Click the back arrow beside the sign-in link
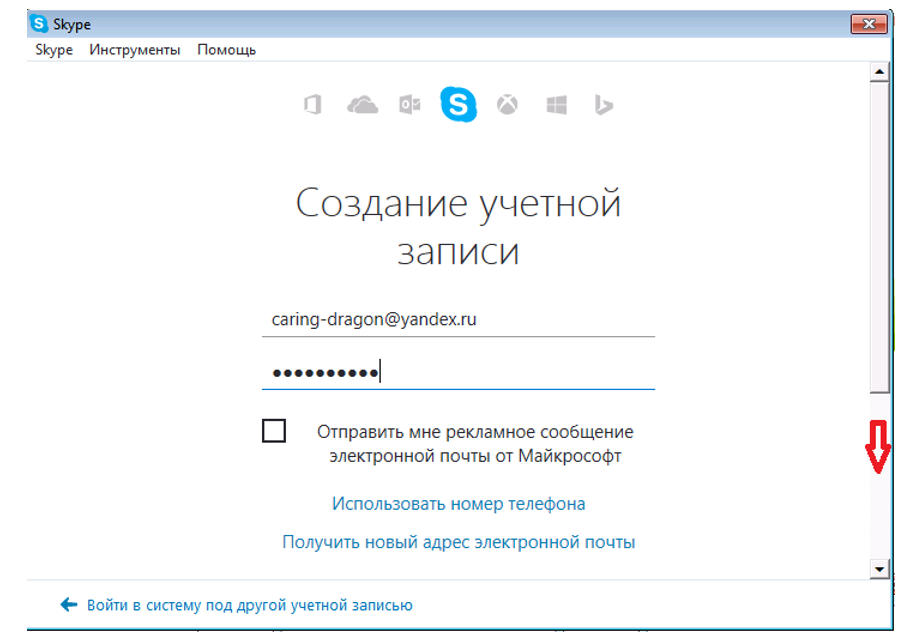The width and height of the screenshot is (905, 634). tap(69, 605)
